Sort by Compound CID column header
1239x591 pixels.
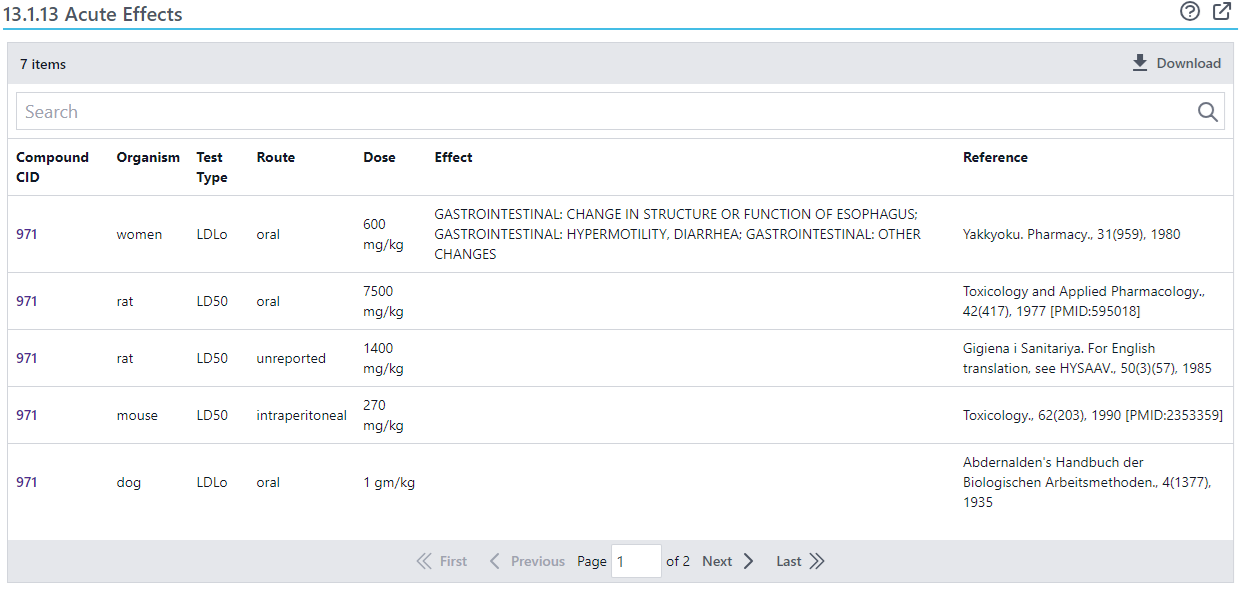pos(52,167)
